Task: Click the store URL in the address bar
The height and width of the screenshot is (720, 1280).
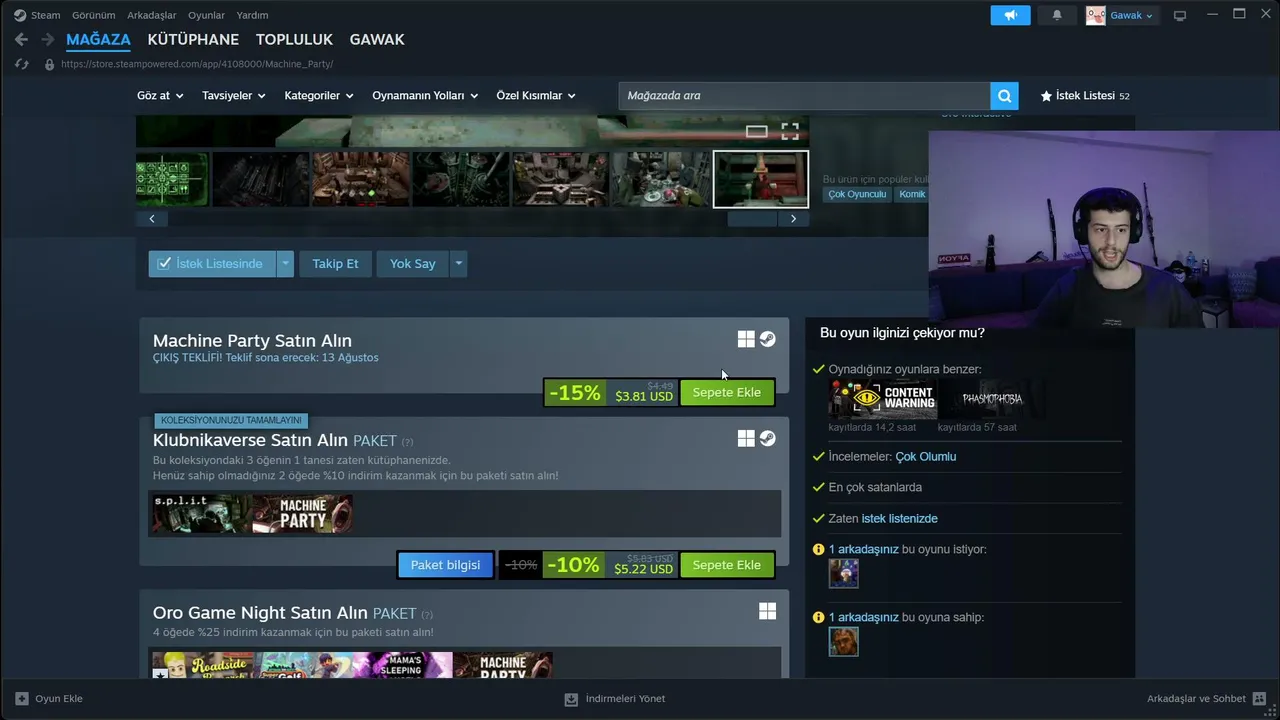Action: tap(197, 64)
